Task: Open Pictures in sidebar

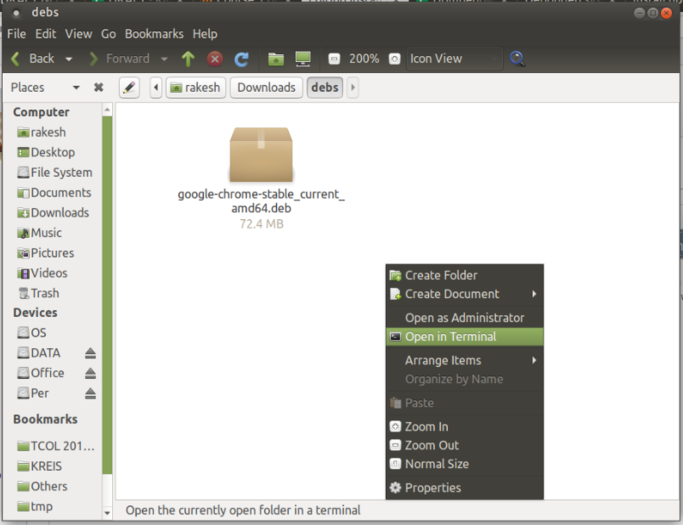Action: coord(45,253)
